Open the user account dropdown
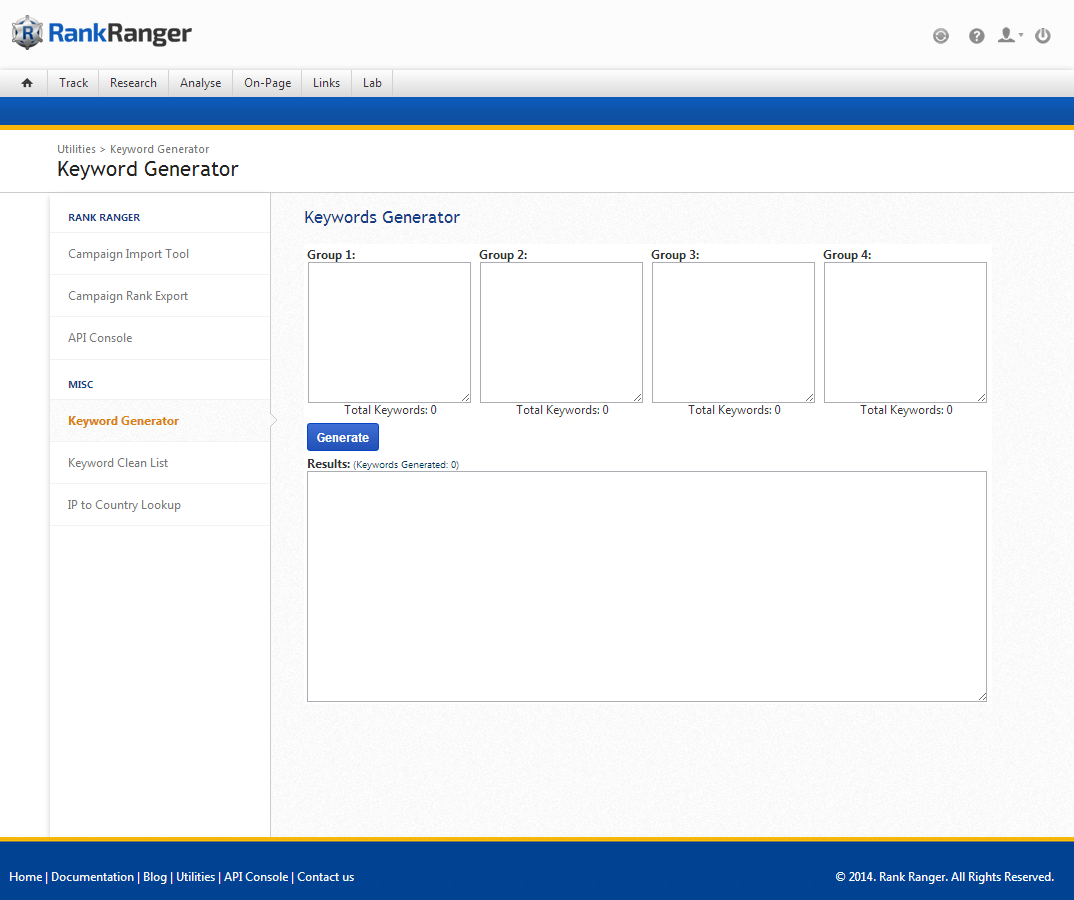 [x=1010, y=36]
